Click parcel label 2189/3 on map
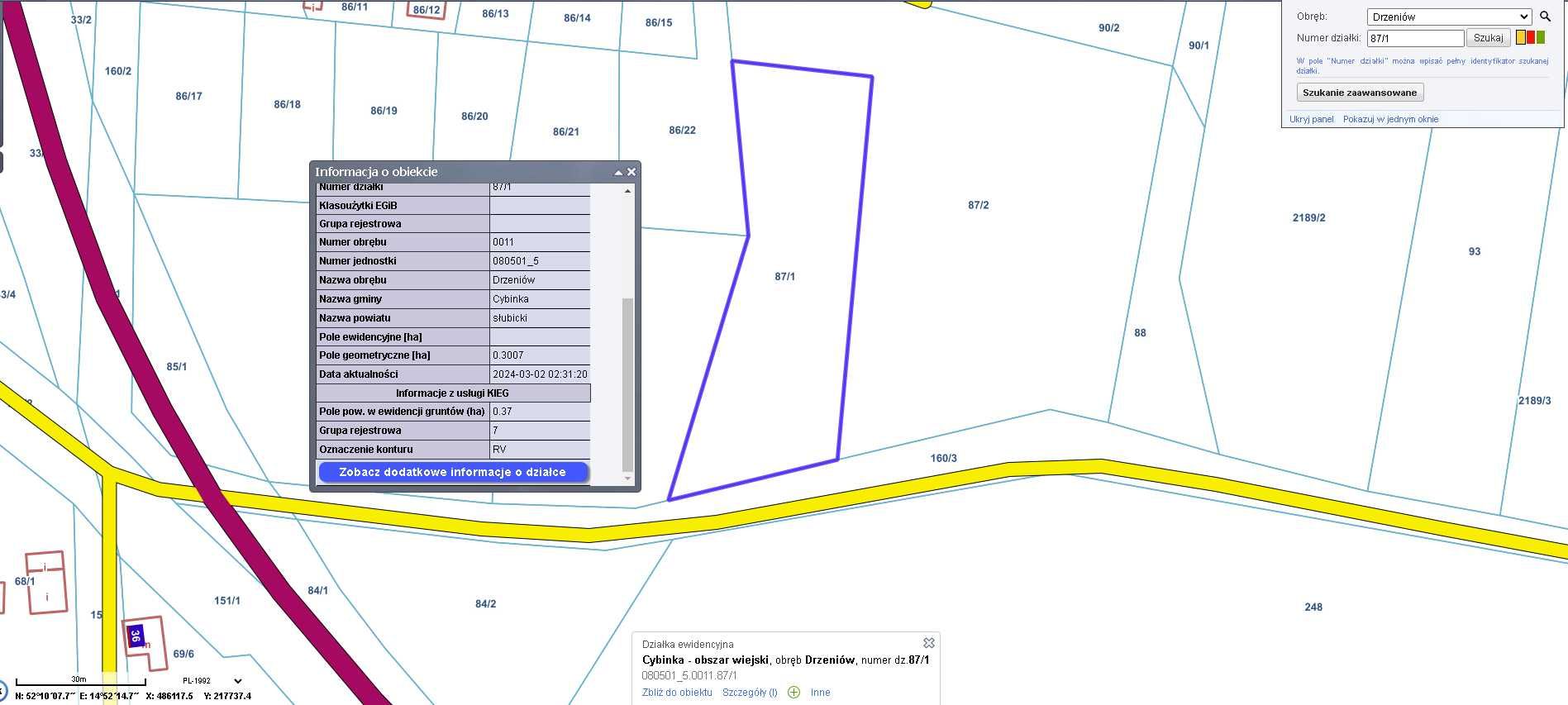Viewport: 1568px width, 705px height. (x=1535, y=401)
